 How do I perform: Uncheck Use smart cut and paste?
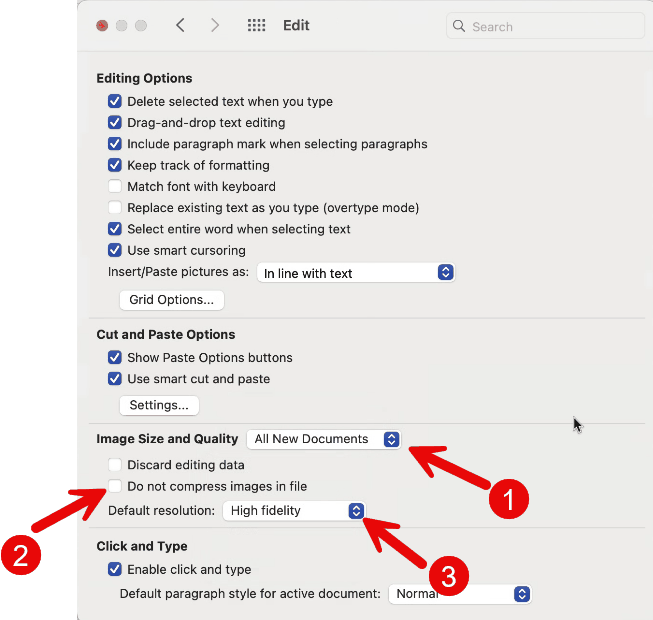(115, 378)
